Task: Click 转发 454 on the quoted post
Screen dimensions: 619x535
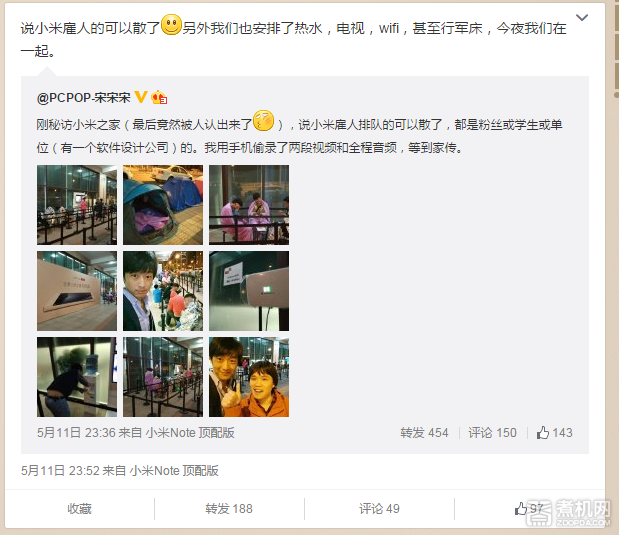Action: [x=424, y=433]
